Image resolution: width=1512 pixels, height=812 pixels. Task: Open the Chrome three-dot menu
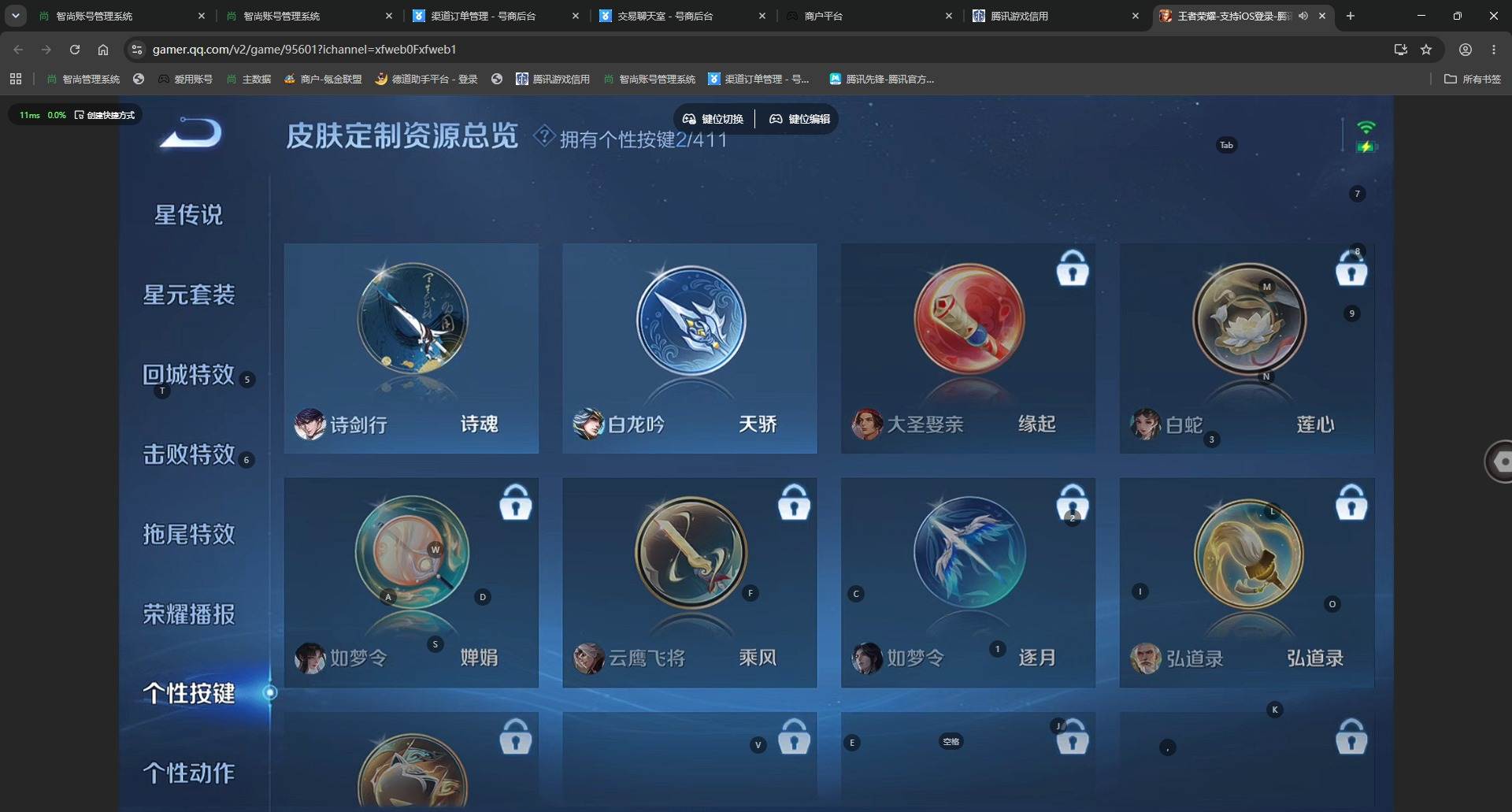tap(1494, 50)
